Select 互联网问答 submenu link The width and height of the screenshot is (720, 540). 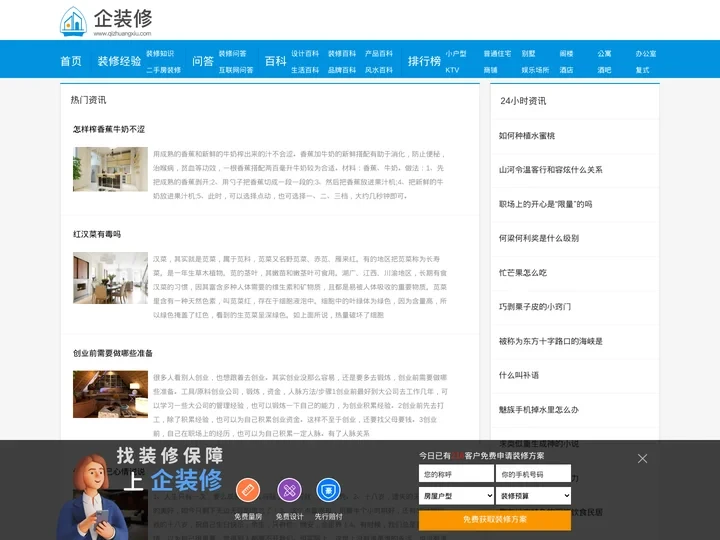coord(236,70)
